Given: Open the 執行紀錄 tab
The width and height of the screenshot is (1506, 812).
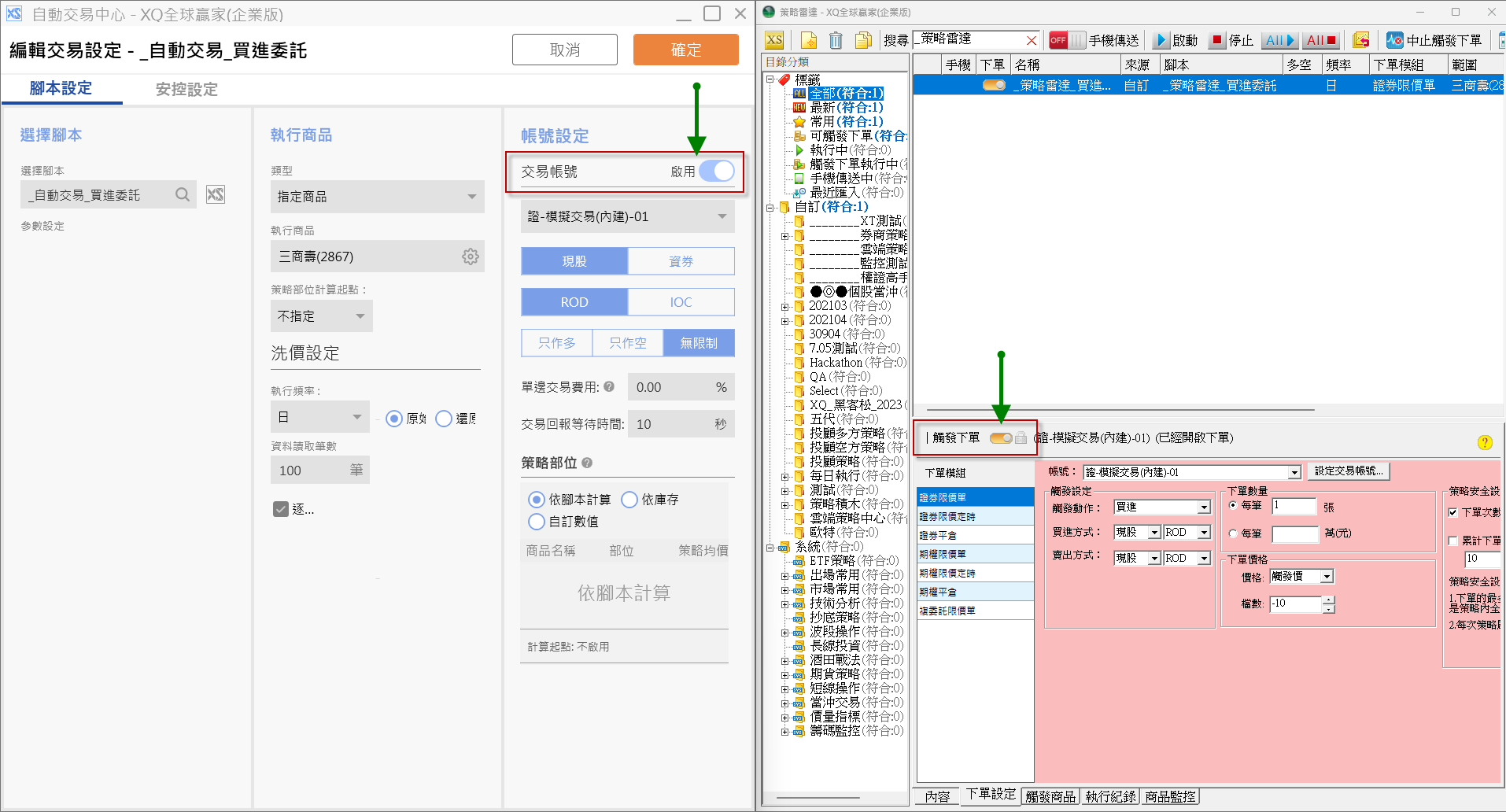Looking at the screenshot, I should pos(1109,795).
